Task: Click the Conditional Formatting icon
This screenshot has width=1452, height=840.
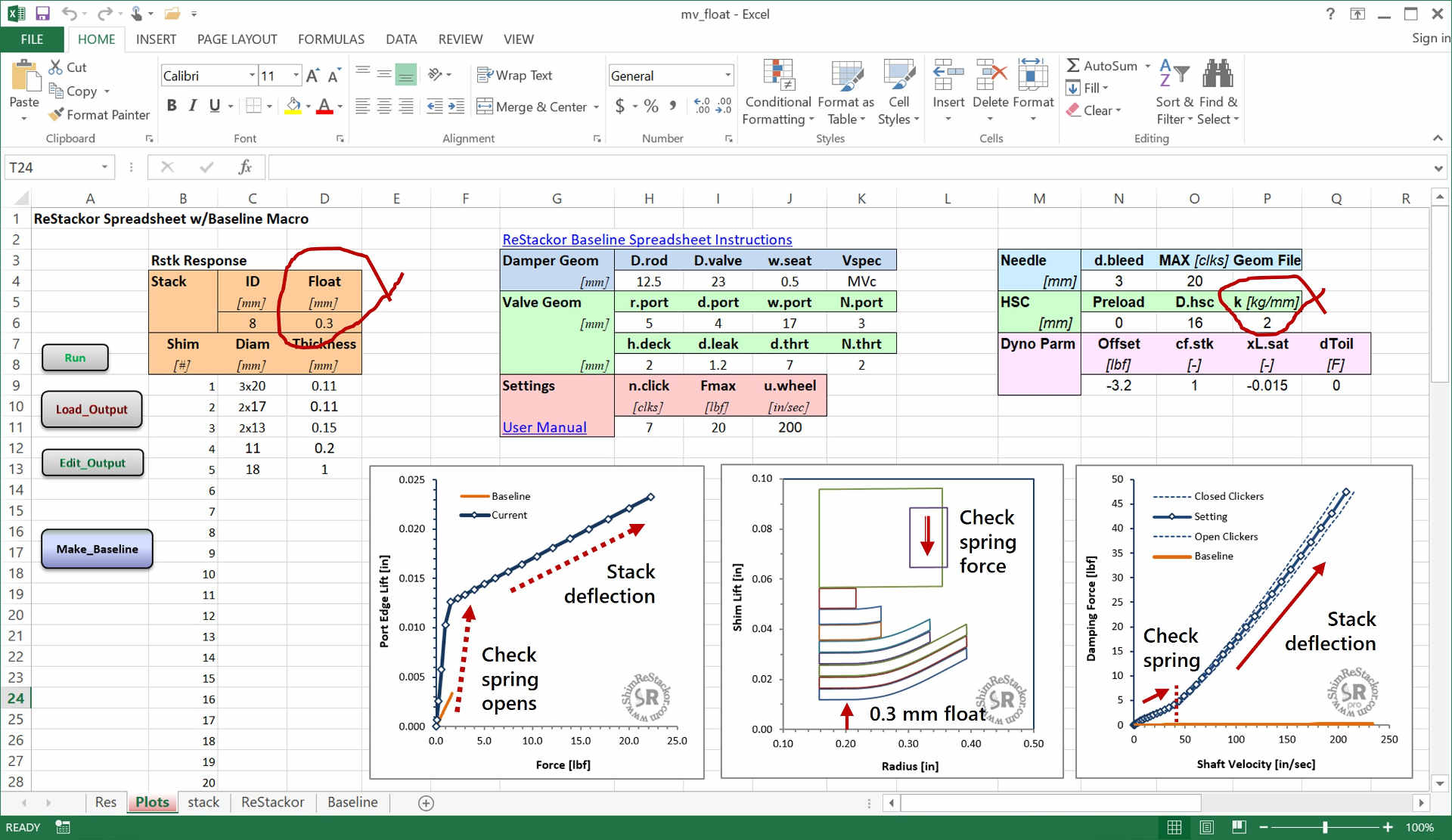Action: tap(777, 75)
